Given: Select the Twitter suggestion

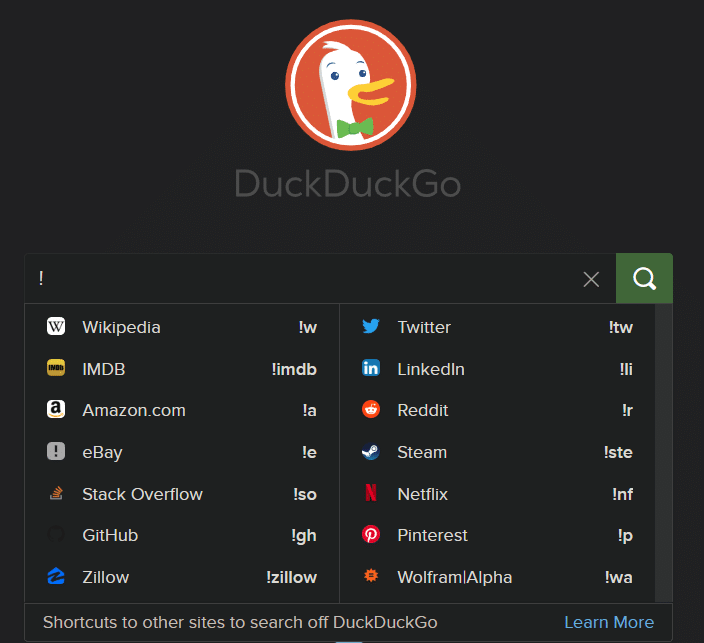Looking at the screenshot, I should click(x=497, y=327).
